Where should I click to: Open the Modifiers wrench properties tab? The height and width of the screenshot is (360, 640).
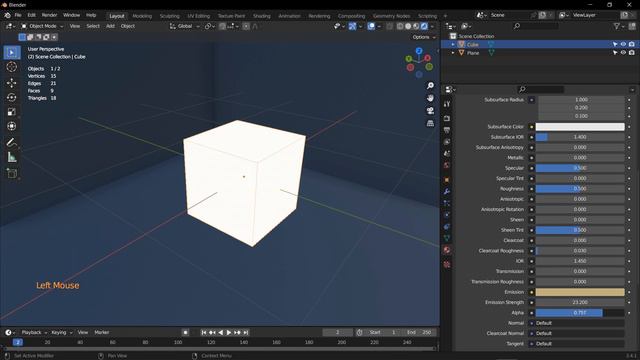tap(447, 191)
